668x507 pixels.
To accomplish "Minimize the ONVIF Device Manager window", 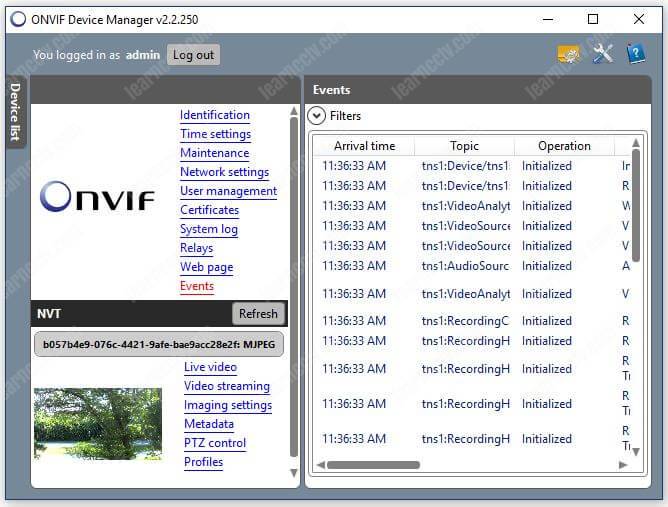I will click(548, 19).
